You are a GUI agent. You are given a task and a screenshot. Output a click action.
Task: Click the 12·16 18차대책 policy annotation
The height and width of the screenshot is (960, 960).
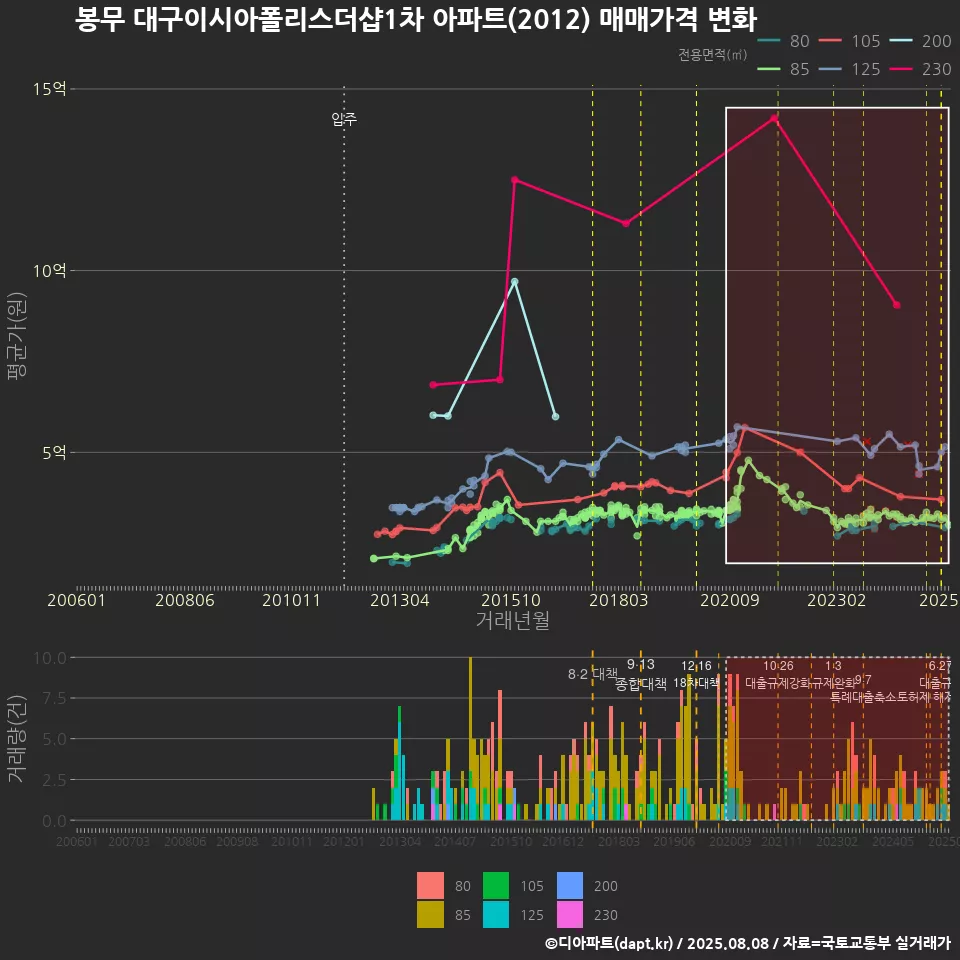point(696,674)
